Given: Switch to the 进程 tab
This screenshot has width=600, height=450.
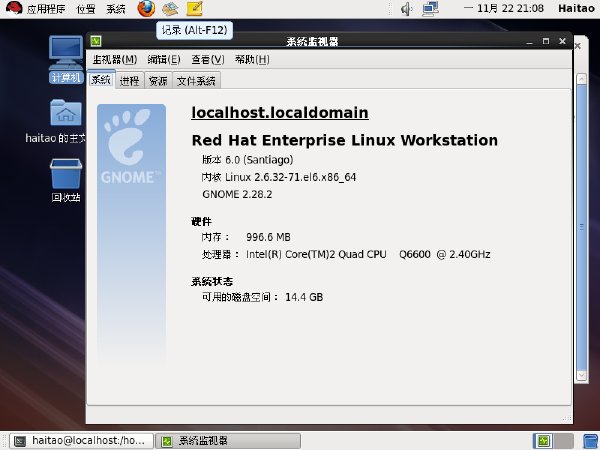Looking at the screenshot, I should point(130,80).
